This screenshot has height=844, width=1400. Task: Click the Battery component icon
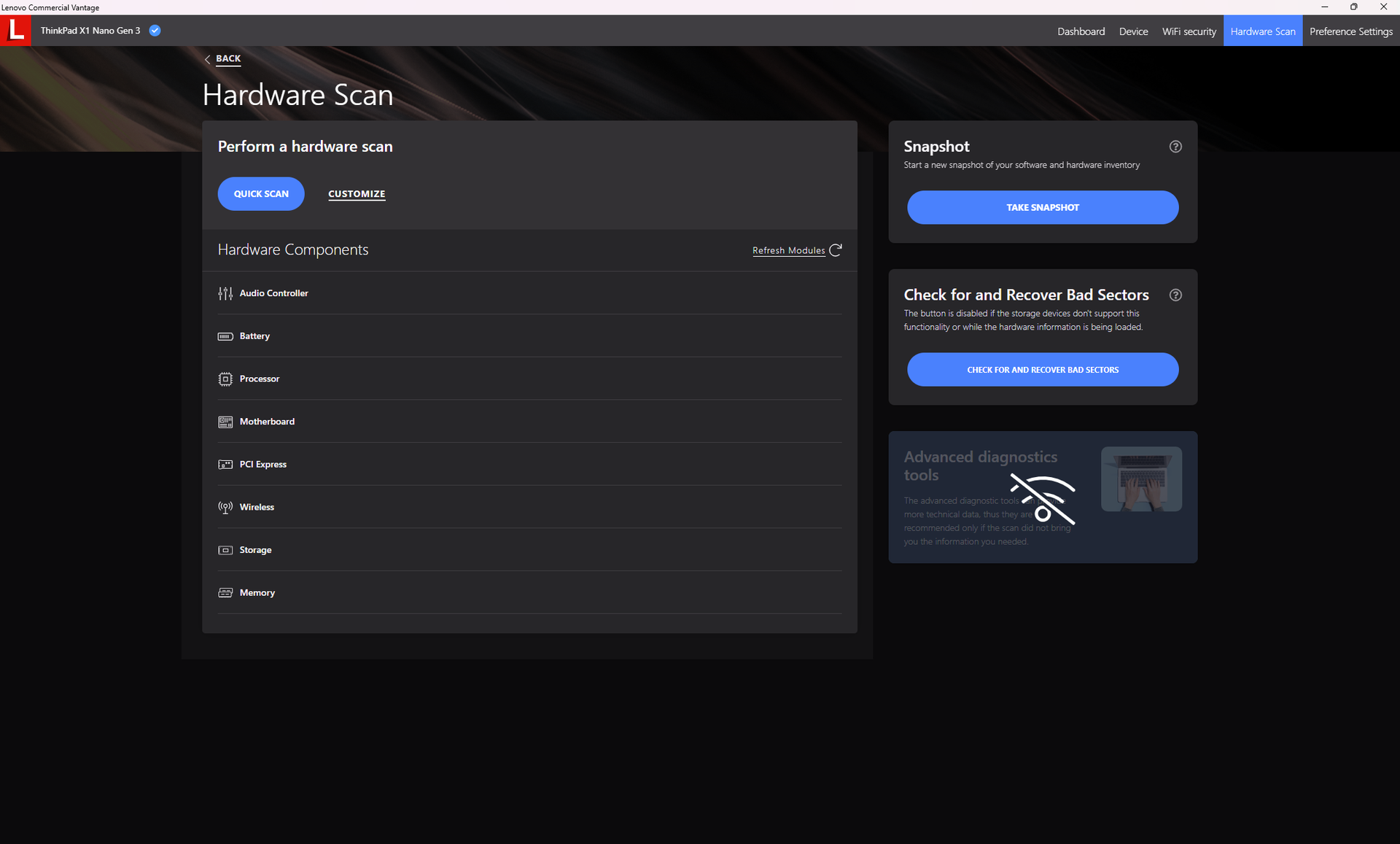(225, 336)
